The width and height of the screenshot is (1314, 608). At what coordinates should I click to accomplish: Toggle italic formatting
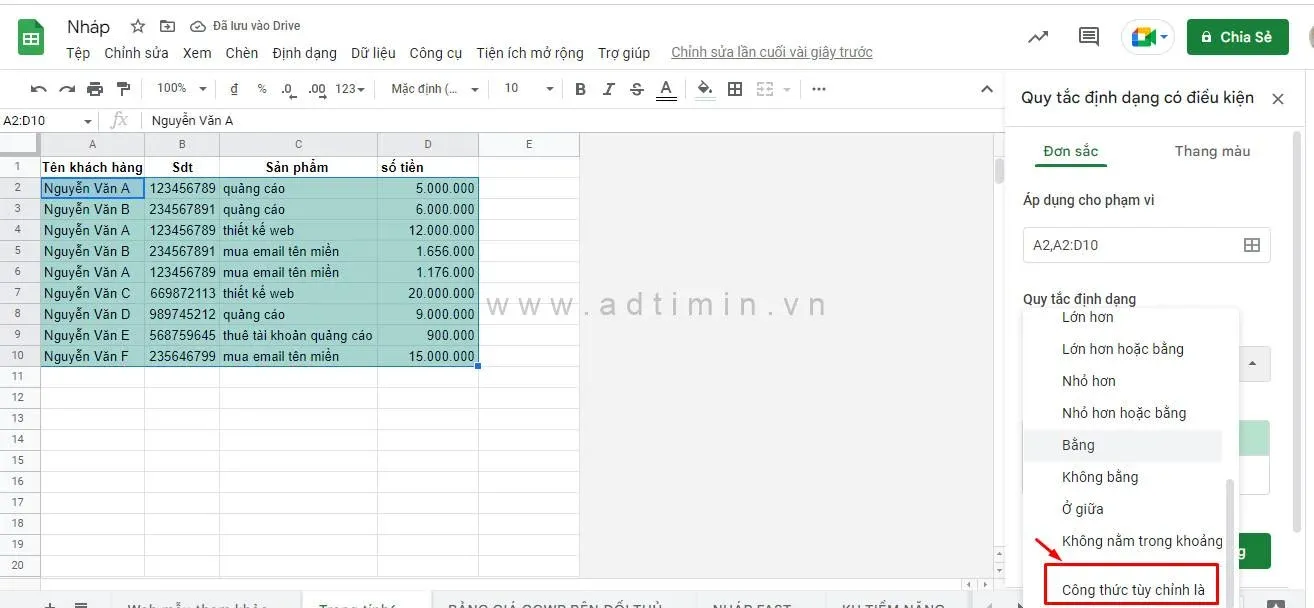click(608, 89)
